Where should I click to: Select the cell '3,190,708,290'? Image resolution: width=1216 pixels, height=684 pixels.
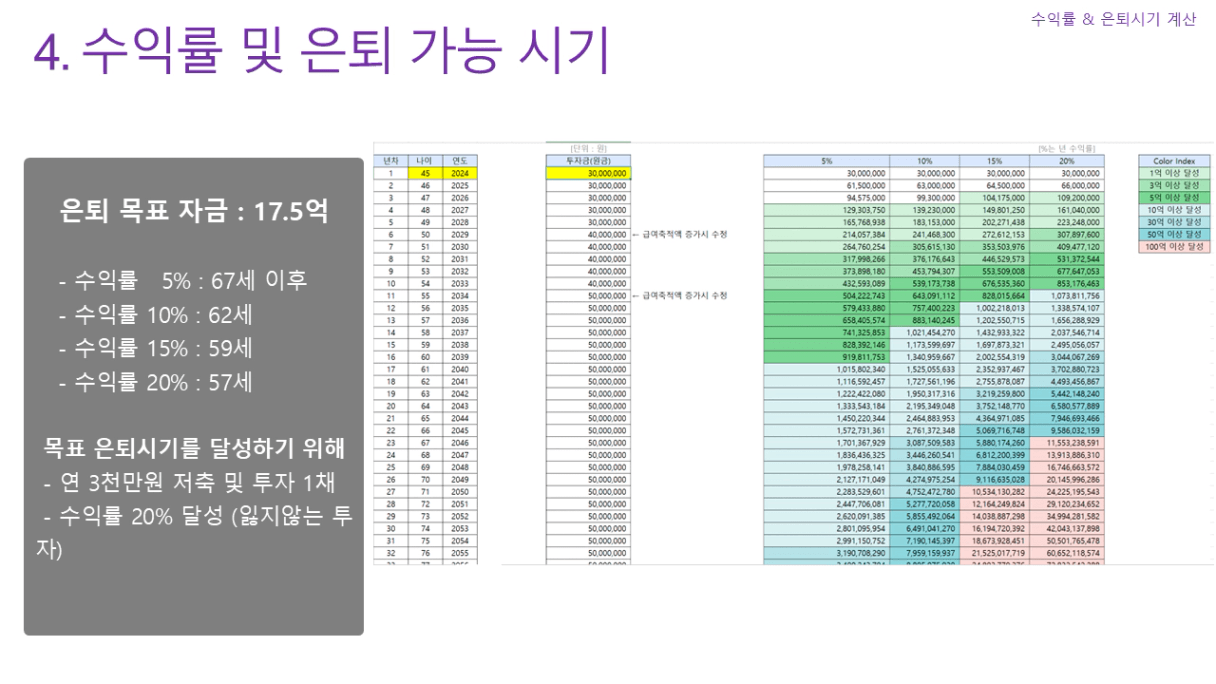[x=826, y=552]
